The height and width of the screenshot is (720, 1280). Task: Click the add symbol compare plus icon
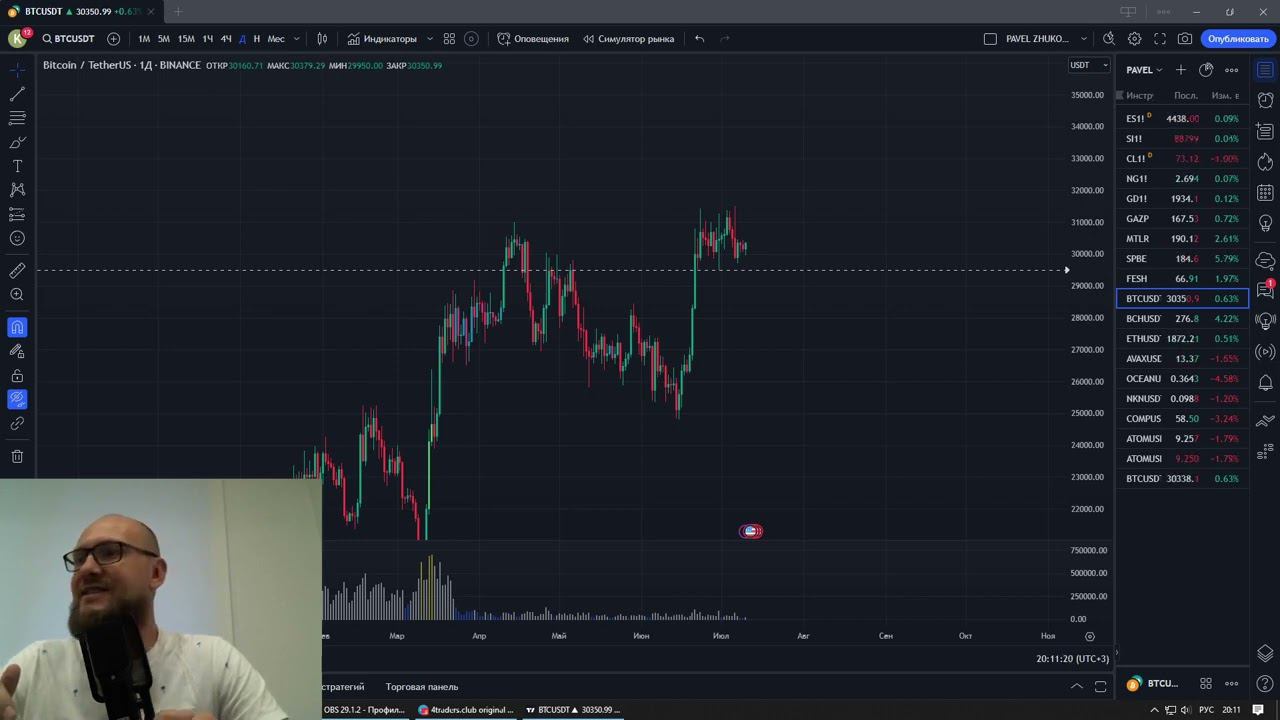(113, 39)
